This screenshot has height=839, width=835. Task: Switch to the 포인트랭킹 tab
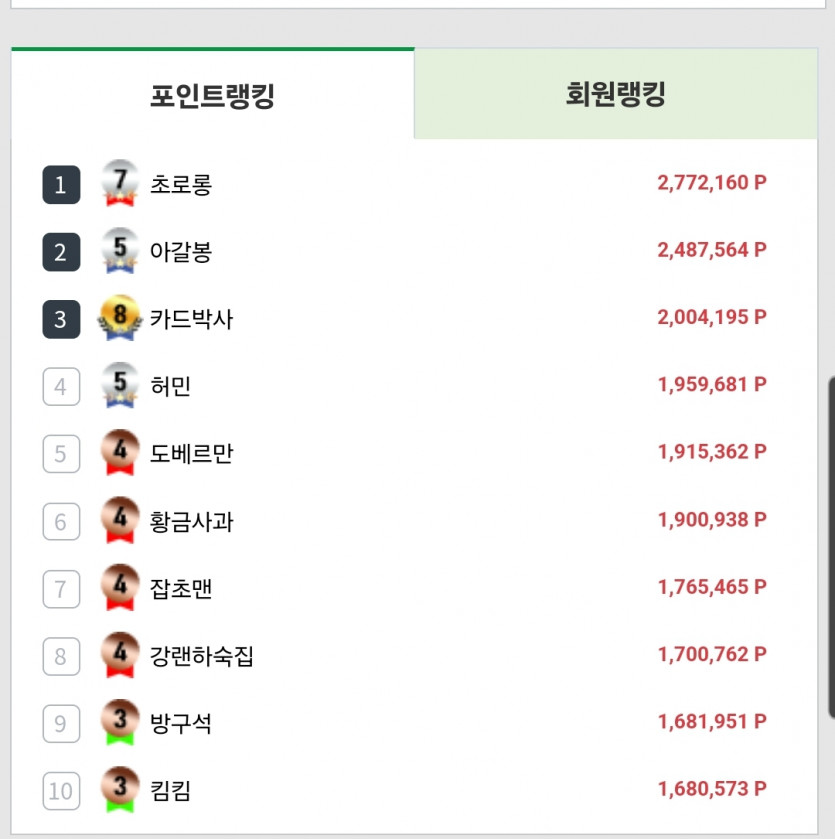(x=212, y=95)
